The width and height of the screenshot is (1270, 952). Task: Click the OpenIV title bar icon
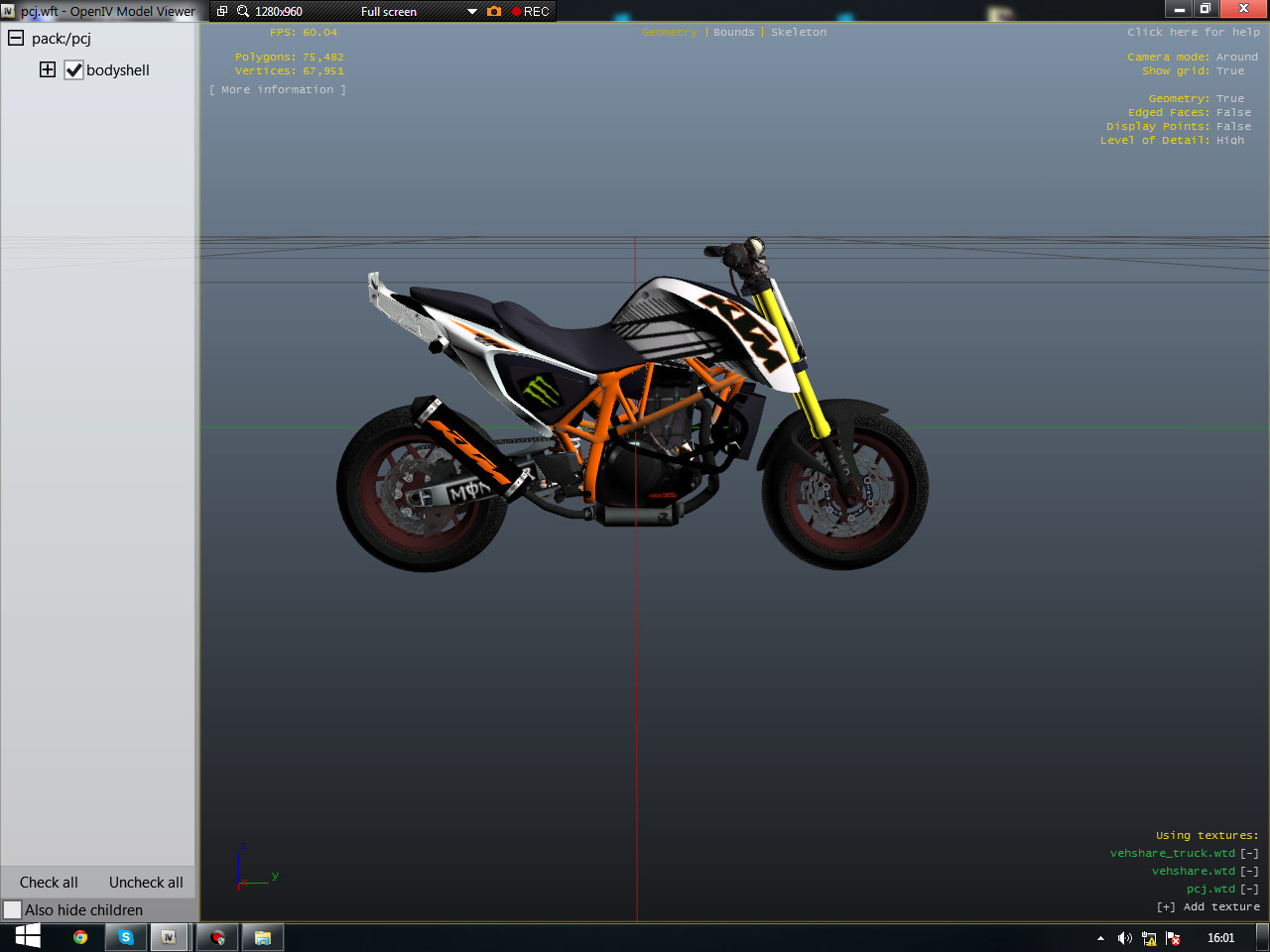click(x=8, y=11)
